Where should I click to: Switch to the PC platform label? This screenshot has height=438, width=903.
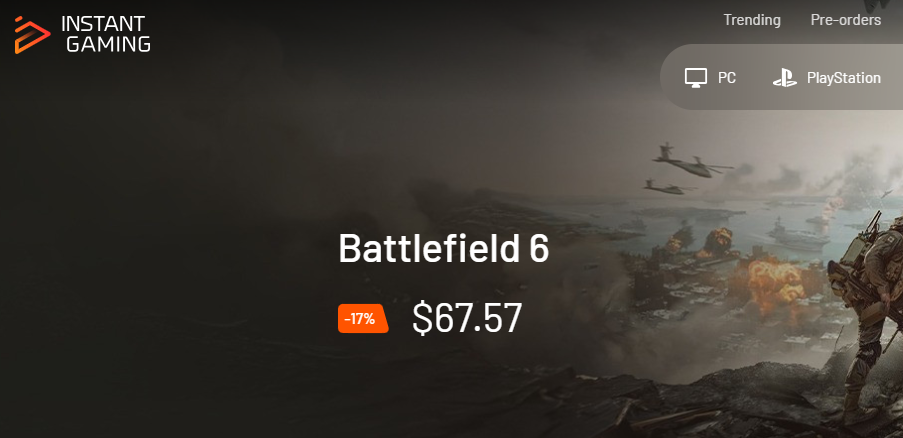point(727,78)
